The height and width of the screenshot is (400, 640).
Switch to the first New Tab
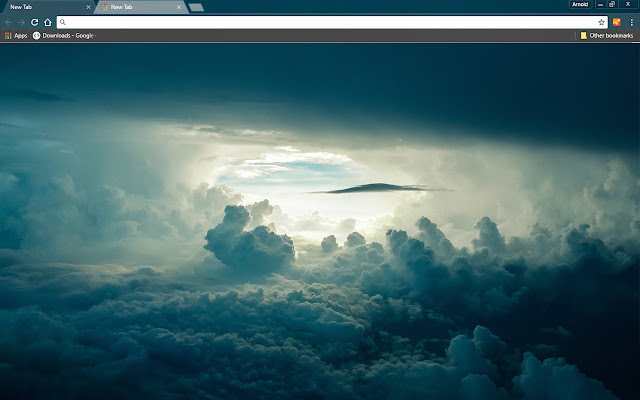tap(47, 7)
